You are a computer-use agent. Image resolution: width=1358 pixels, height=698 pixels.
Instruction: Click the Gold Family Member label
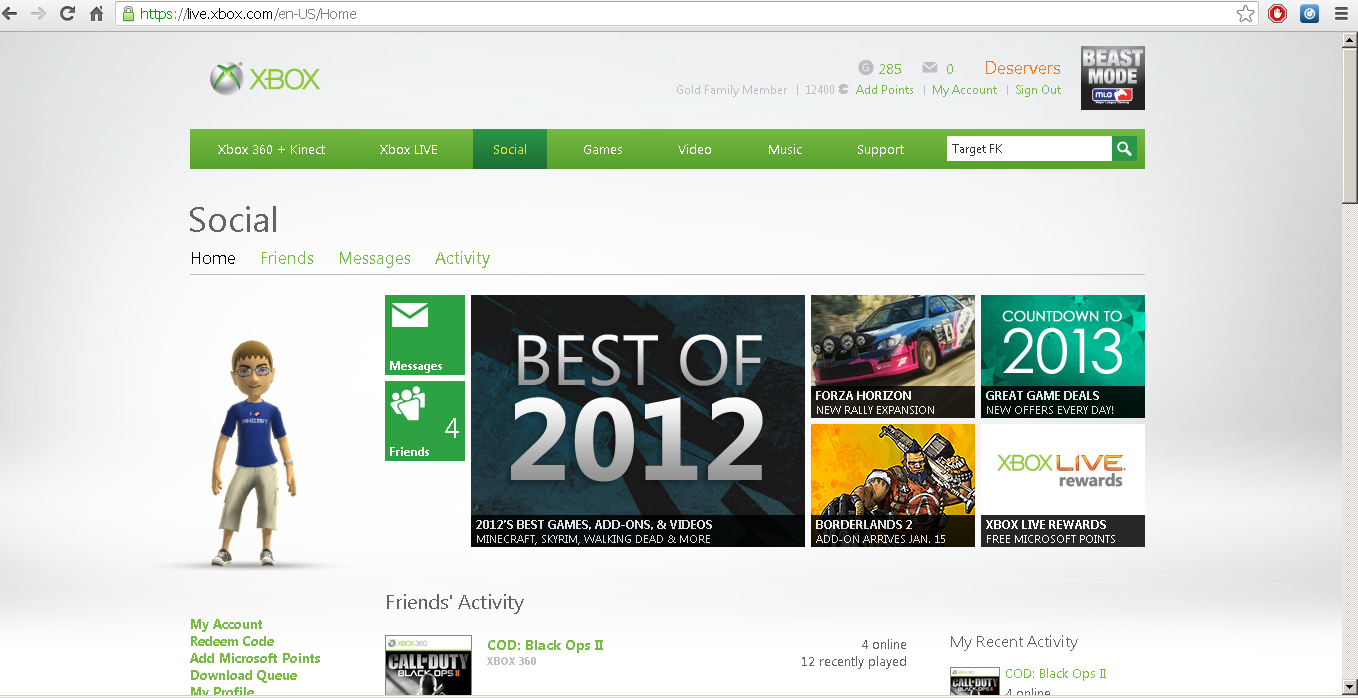[731, 90]
